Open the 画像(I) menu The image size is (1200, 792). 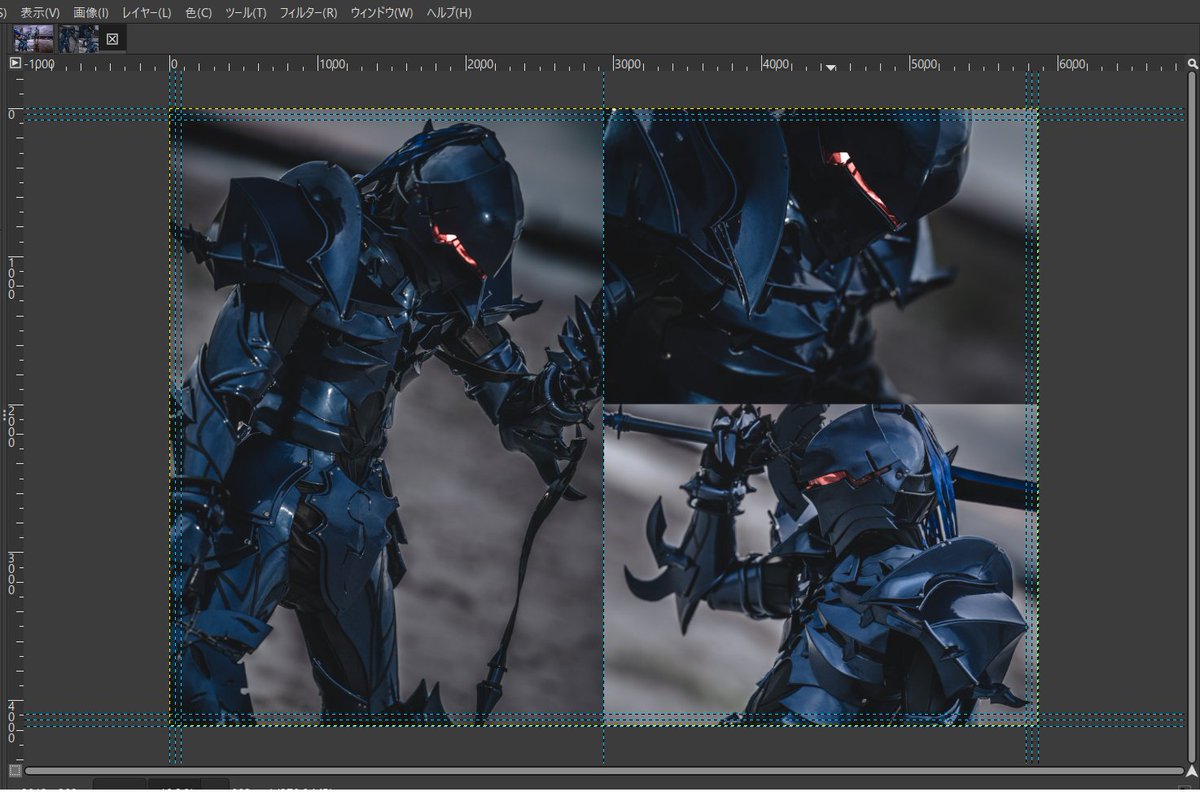point(91,12)
